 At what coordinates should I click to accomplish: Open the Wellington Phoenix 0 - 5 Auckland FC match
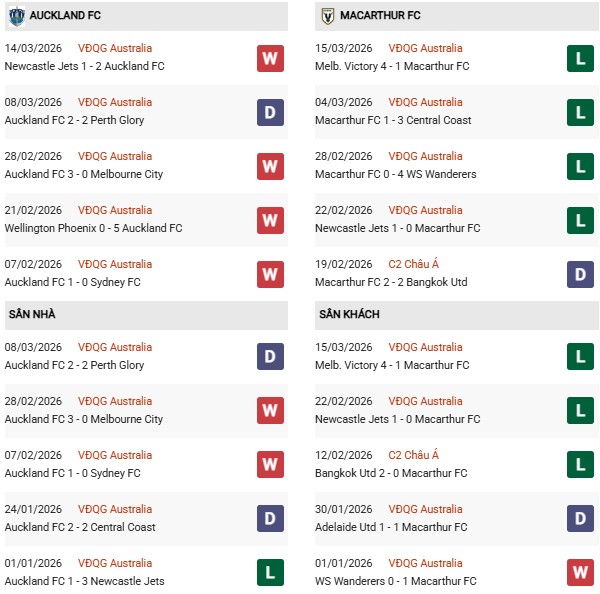tap(94, 228)
